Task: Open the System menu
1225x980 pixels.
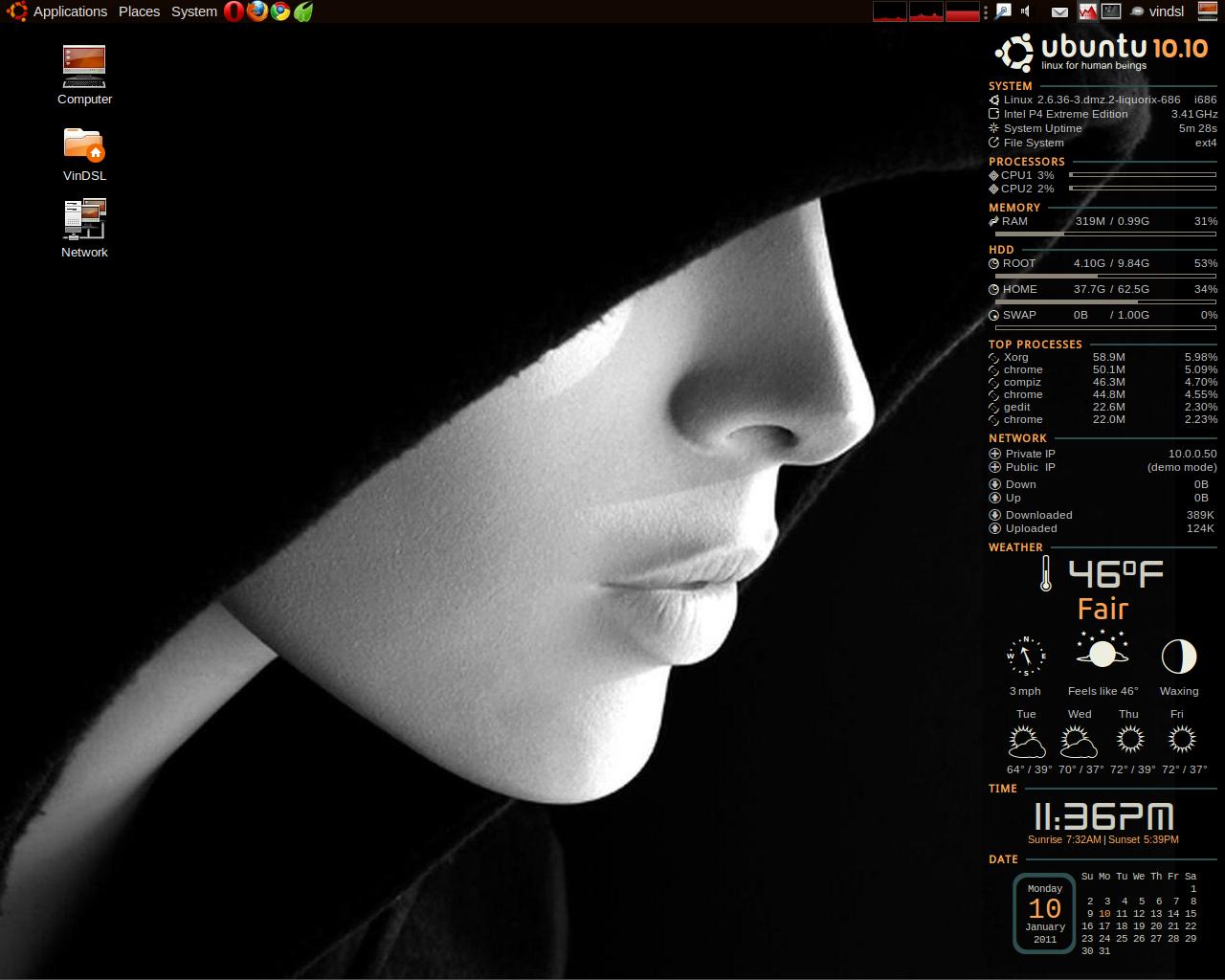Action: [x=193, y=11]
